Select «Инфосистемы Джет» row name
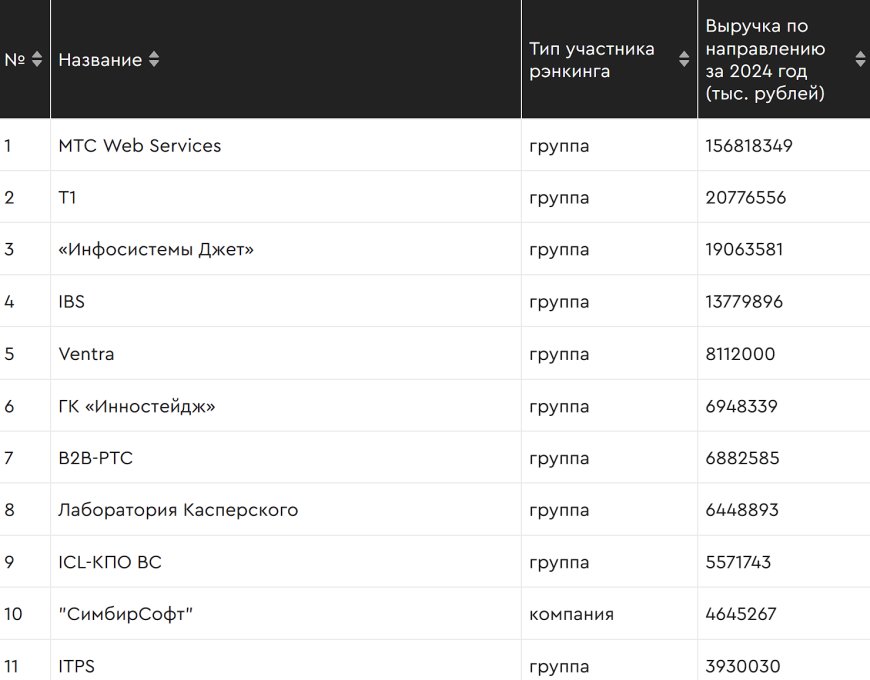Image resolution: width=870 pixels, height=680 pixels. (156, 250)
